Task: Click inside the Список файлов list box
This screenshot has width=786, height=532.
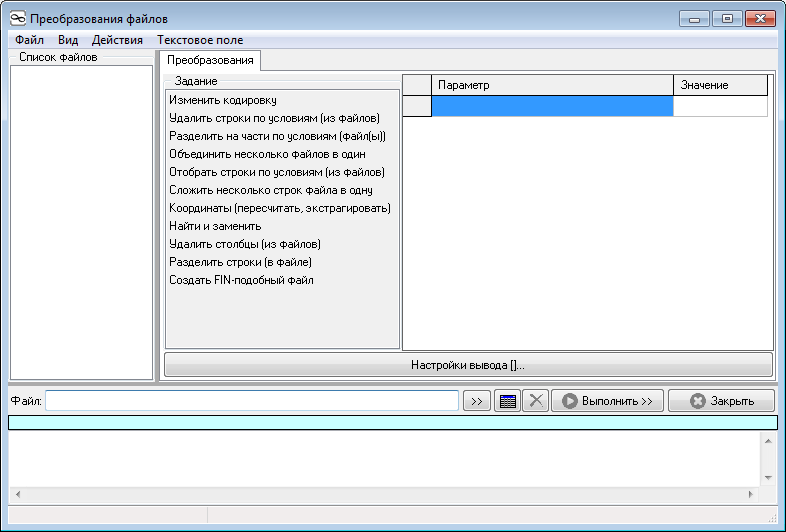Action: (x=82, y=223)
